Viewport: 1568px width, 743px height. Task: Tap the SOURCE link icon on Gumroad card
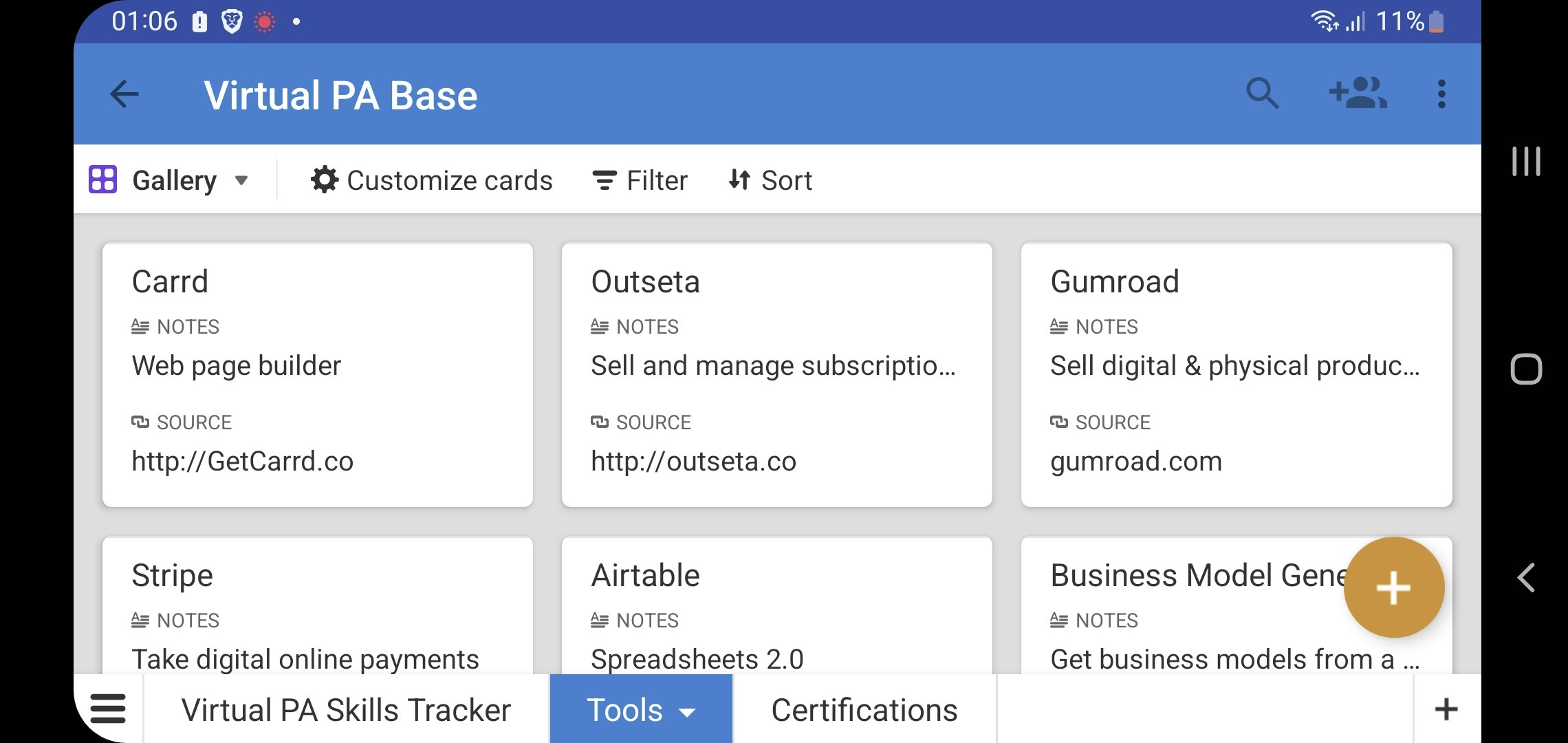(x=1059, y=422)
